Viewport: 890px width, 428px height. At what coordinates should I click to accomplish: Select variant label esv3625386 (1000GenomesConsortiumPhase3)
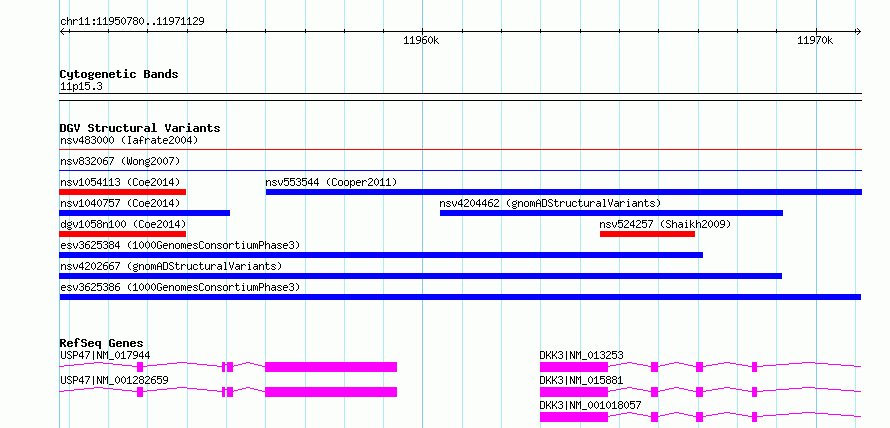coord(179,288)
